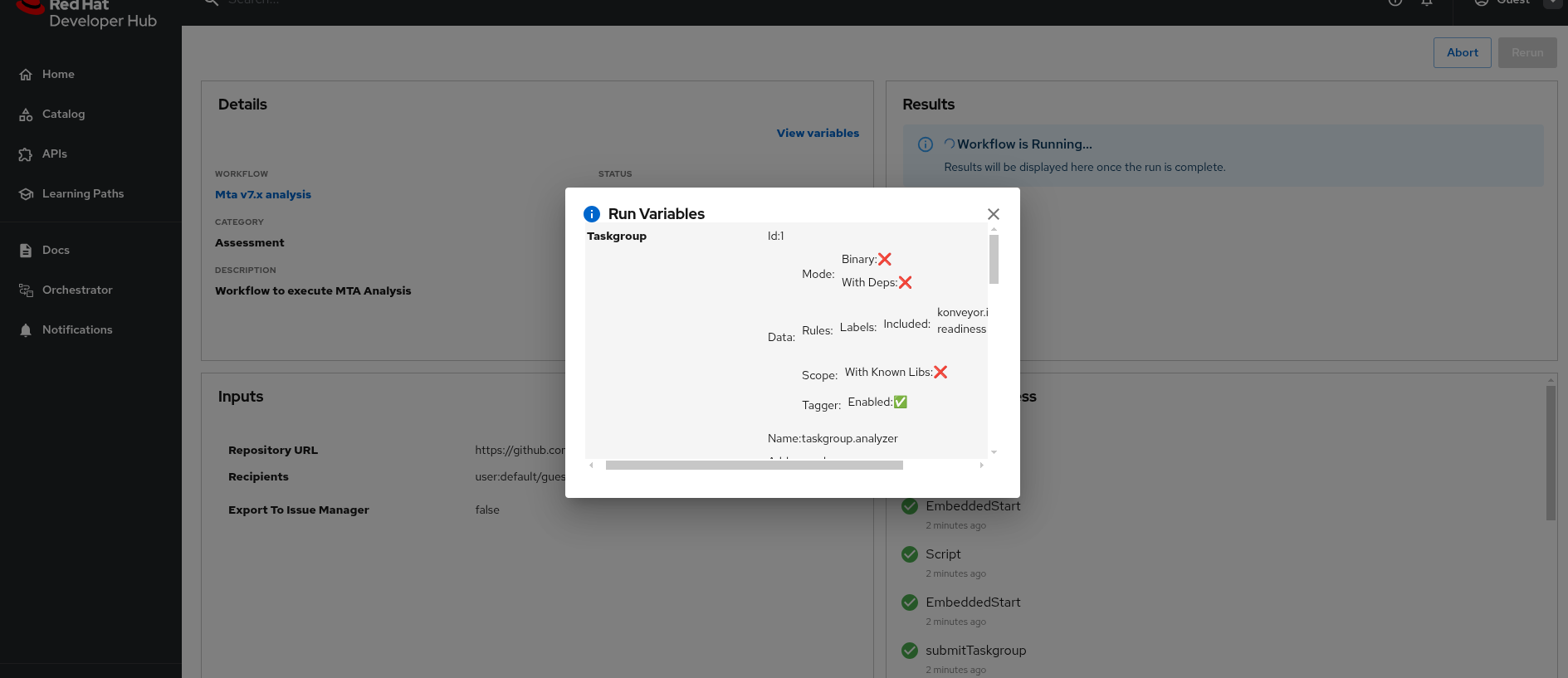Click the Results panel heading

click(x=929, y=105)
